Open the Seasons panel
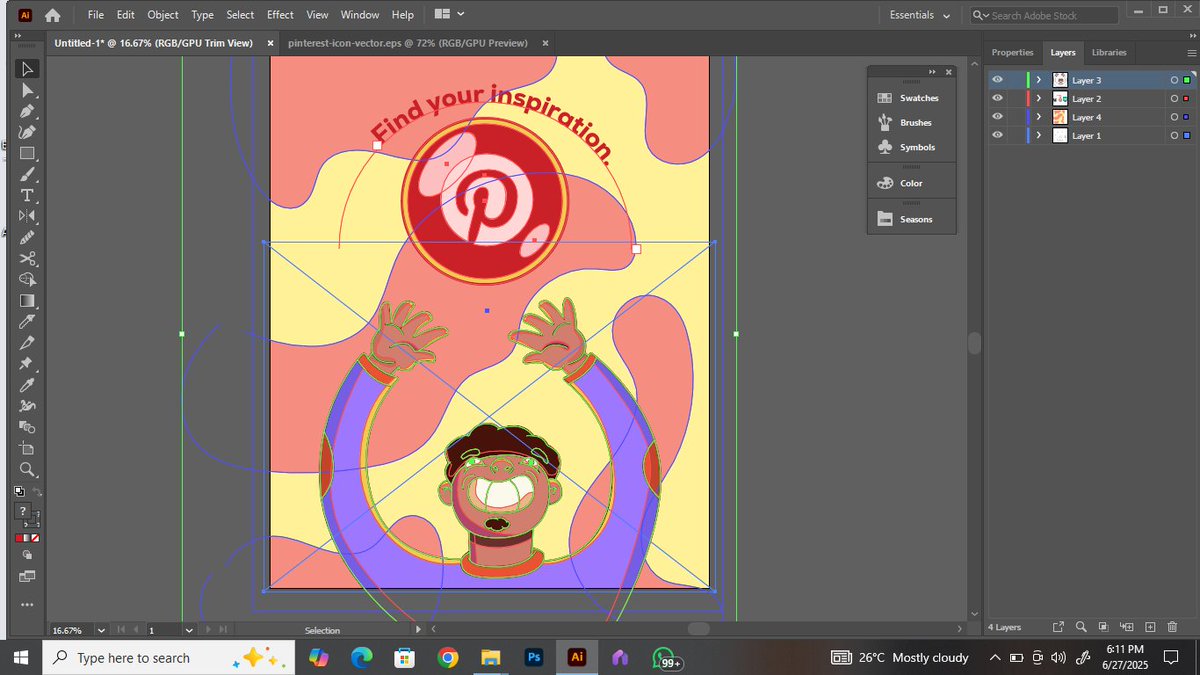 [x=911, y=219]
